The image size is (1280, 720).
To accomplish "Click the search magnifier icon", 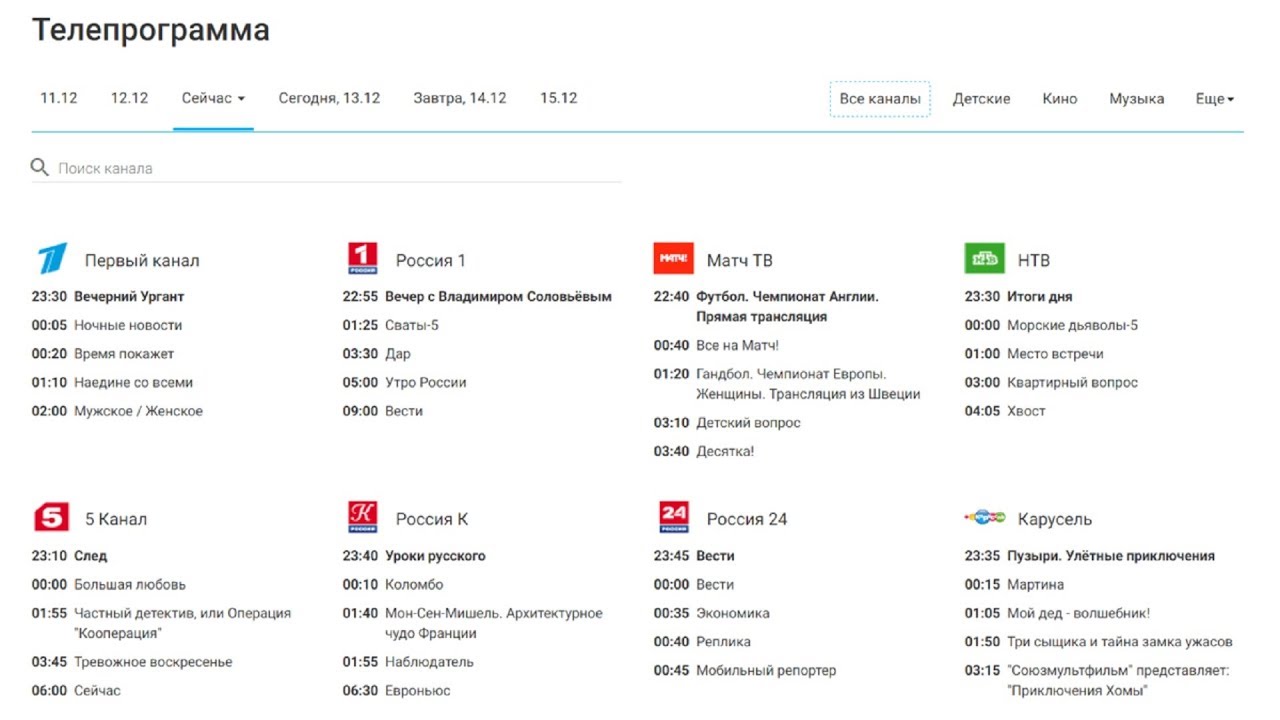I will 40,168.
